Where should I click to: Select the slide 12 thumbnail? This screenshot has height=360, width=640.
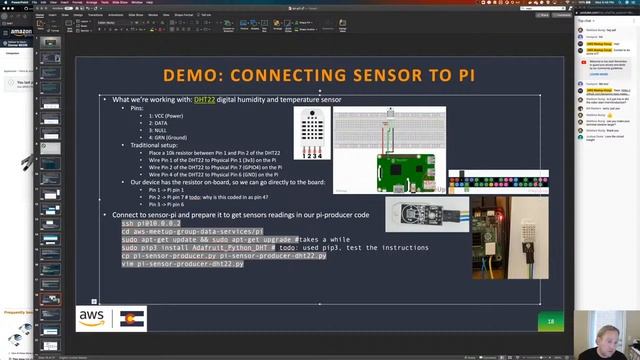(x=51, y=209)
